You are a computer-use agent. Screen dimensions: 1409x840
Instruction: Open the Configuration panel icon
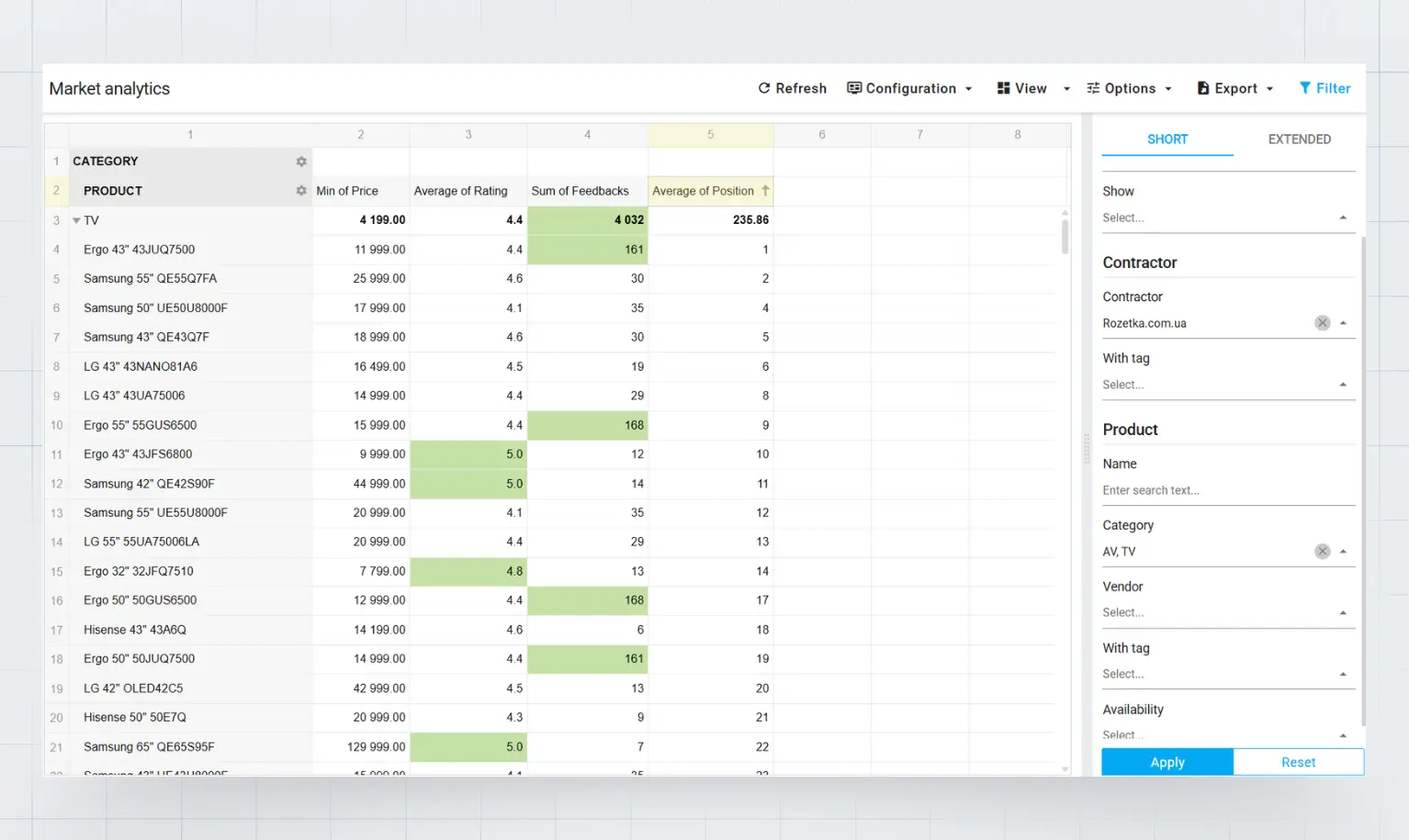(x=855, y=88)
